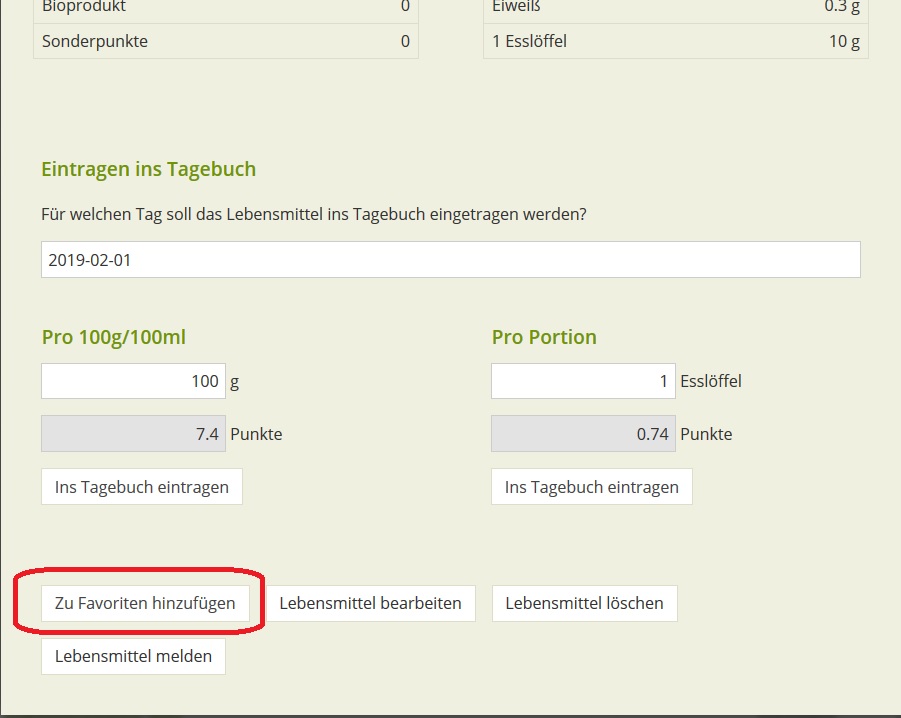901x718 pixels.
Task: Click Ins Tagebuch eintragen under Pro Portion
Action: point(592,487)
